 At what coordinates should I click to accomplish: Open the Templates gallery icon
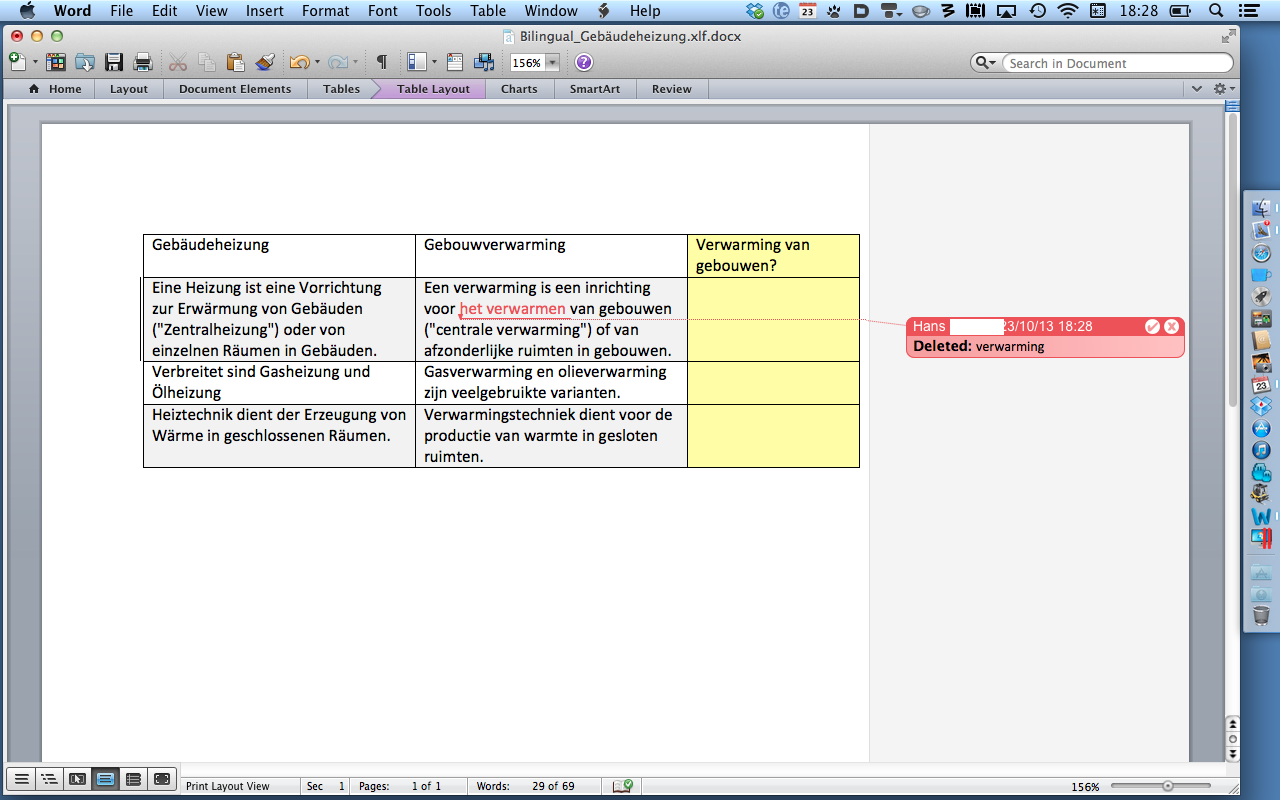56,62
